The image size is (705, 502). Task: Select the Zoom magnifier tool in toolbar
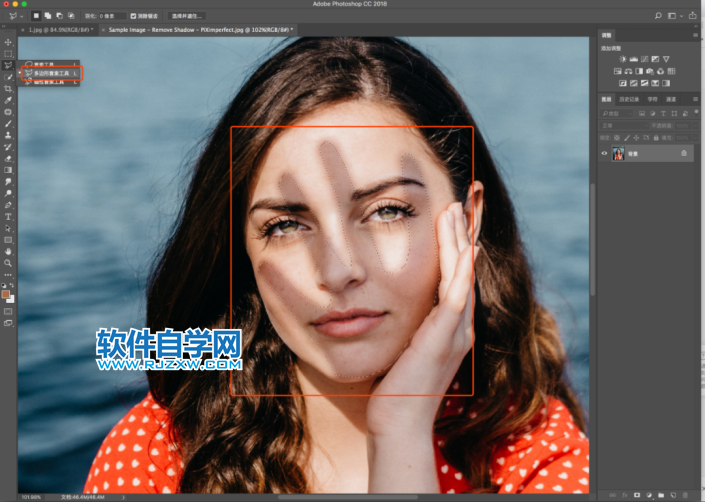[8, 263]
